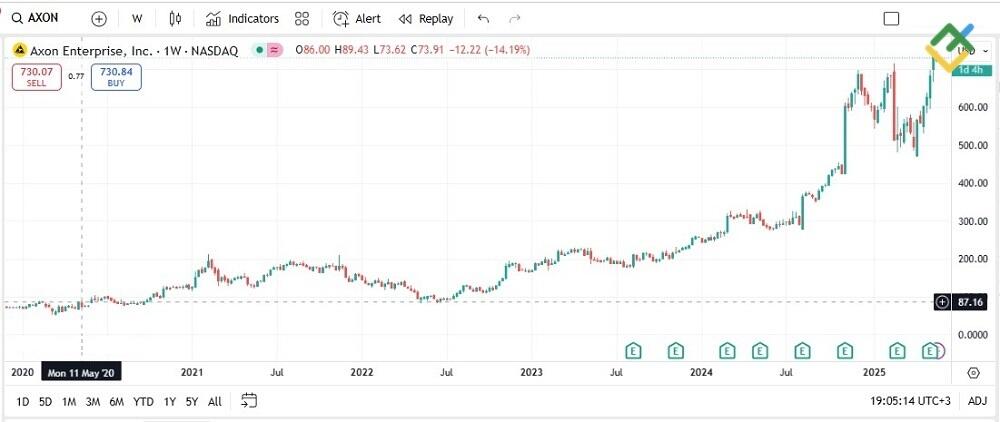The width and height of the screenshot is (1000, 422).
Task: Start bar Replay mode
Action: (x=426, y=18)
